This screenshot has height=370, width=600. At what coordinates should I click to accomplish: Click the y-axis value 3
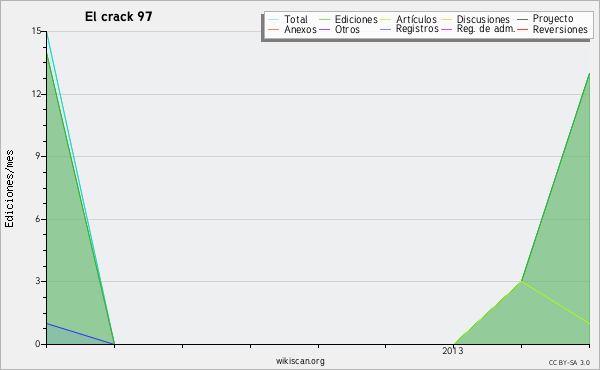[x=38, y=281]
